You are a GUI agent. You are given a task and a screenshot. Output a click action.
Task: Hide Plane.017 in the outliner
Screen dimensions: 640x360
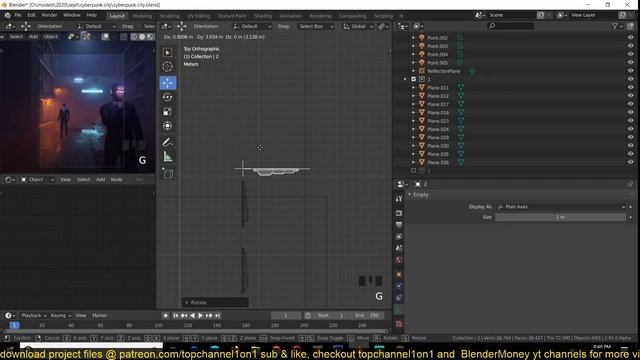pos(631,104)
